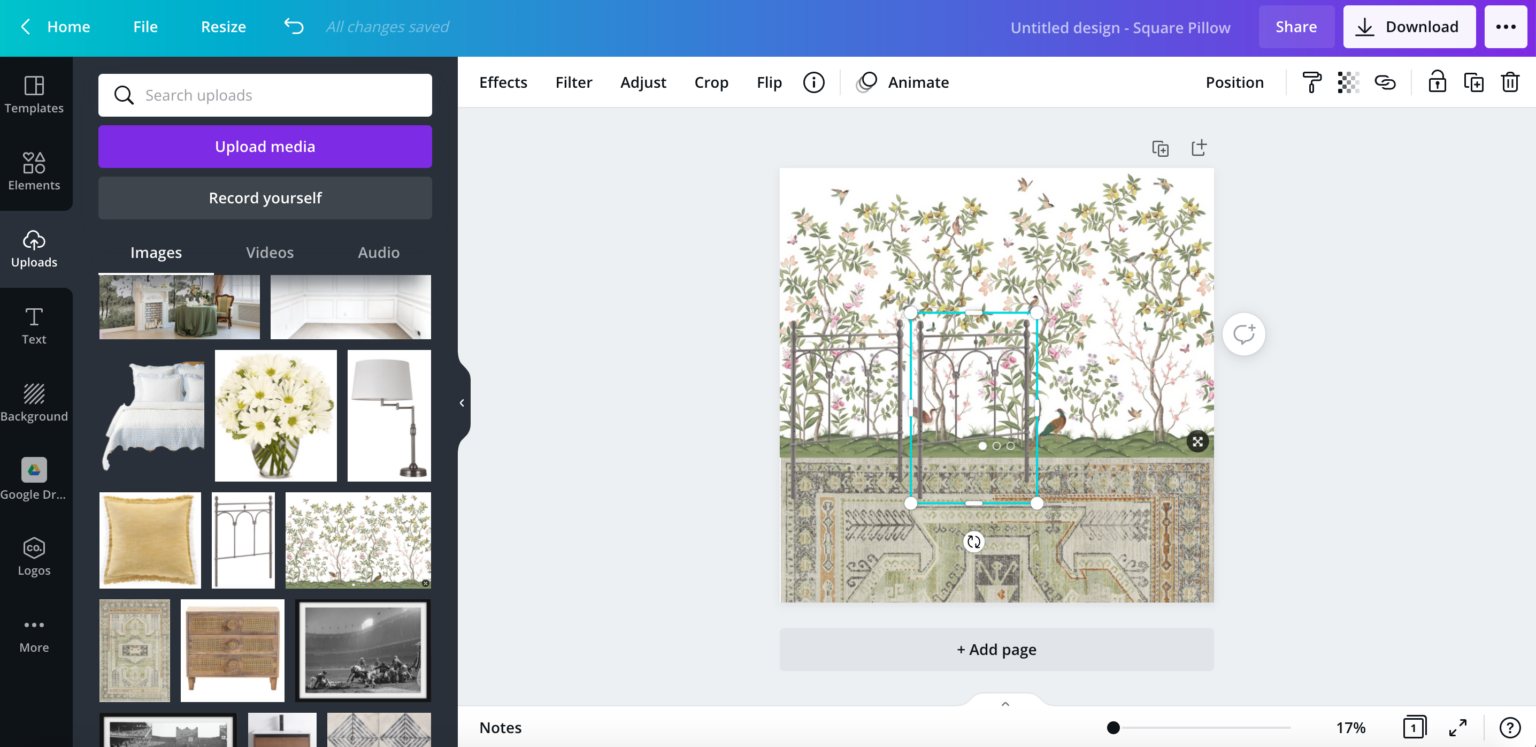Image resolution: width=1536 pixels, height=747 pixels.
Task: Open the Effects option
Action: tap(503, 82)
